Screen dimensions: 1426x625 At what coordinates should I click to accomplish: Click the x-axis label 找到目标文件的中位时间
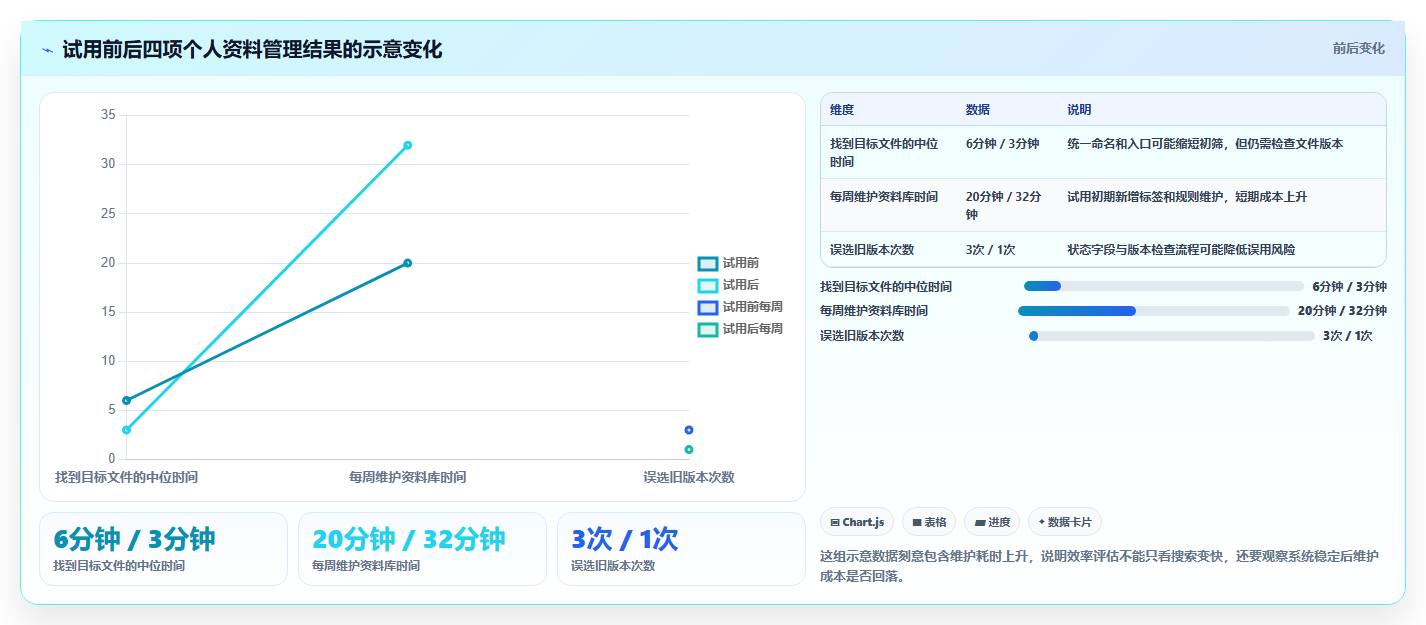126,477
